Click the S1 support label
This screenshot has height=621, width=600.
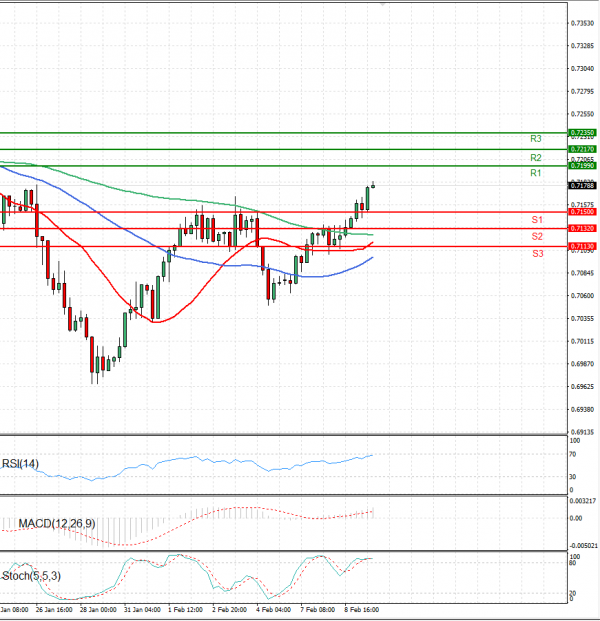pyautogui.click(x=537, y=220)
